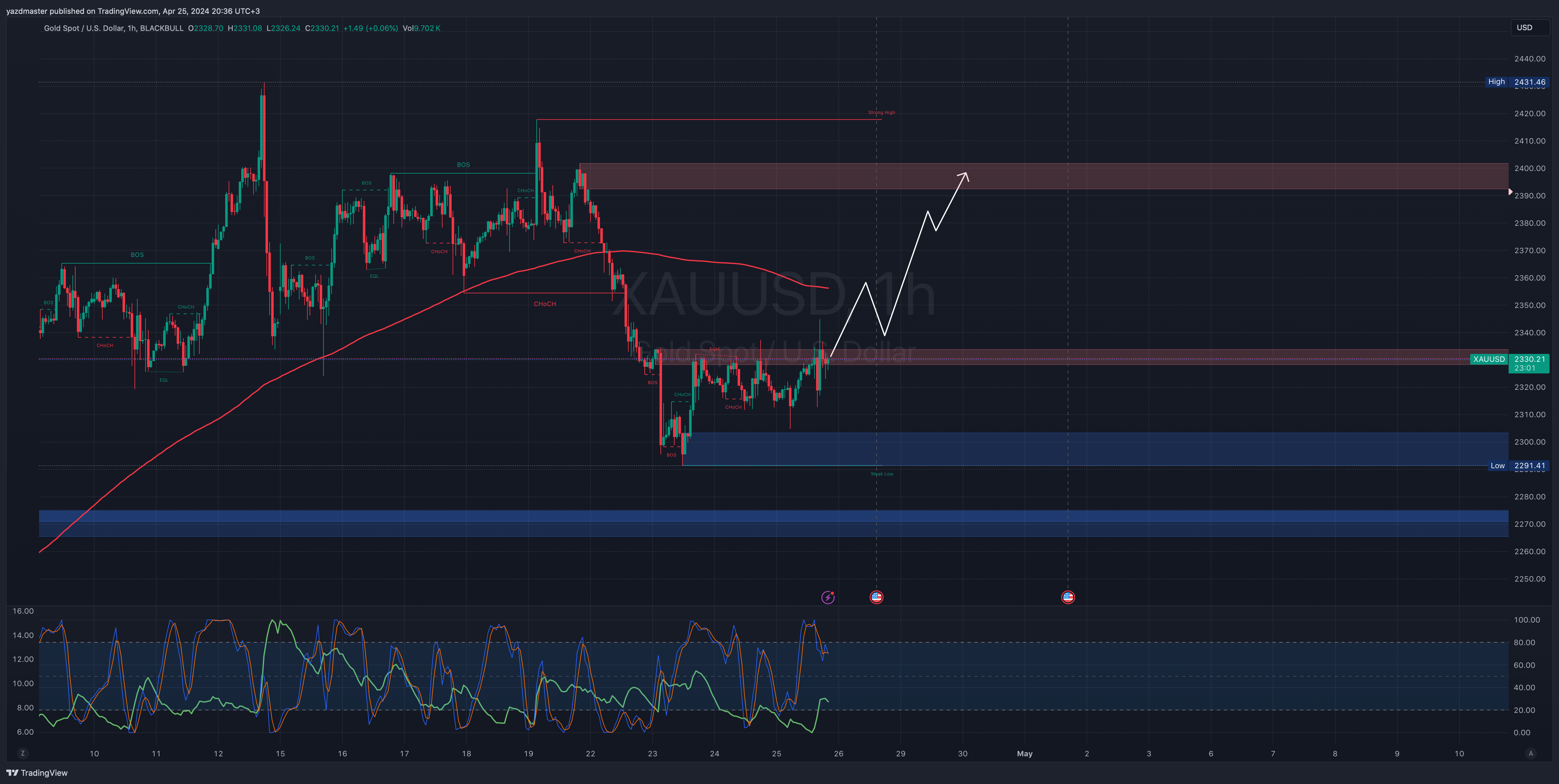The width and height of the screenshot is (1559, 784).
Task: Click date 25 on the time axis
Action: coord(776,754)
